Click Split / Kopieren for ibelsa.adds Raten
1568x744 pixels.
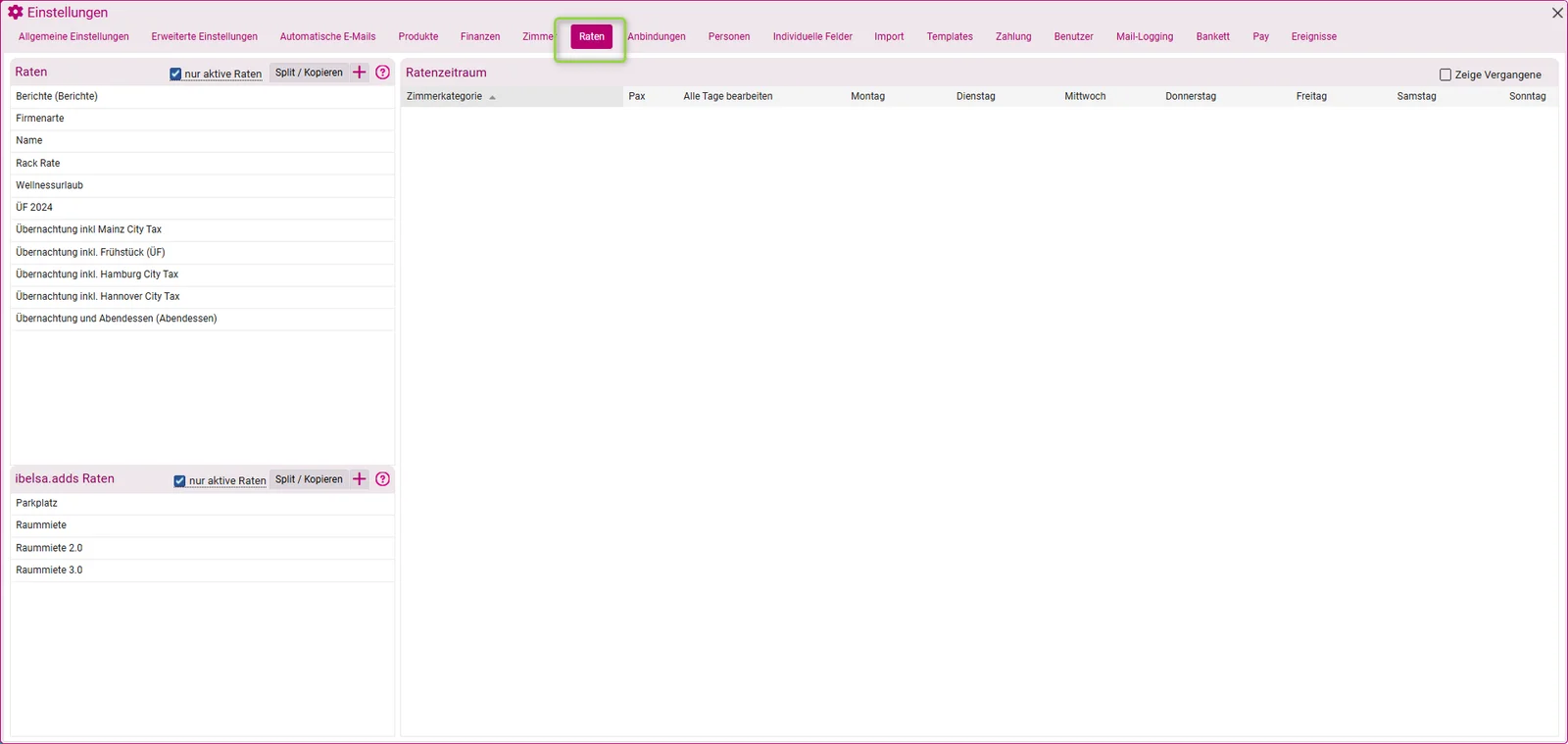(x=309, y=479)
